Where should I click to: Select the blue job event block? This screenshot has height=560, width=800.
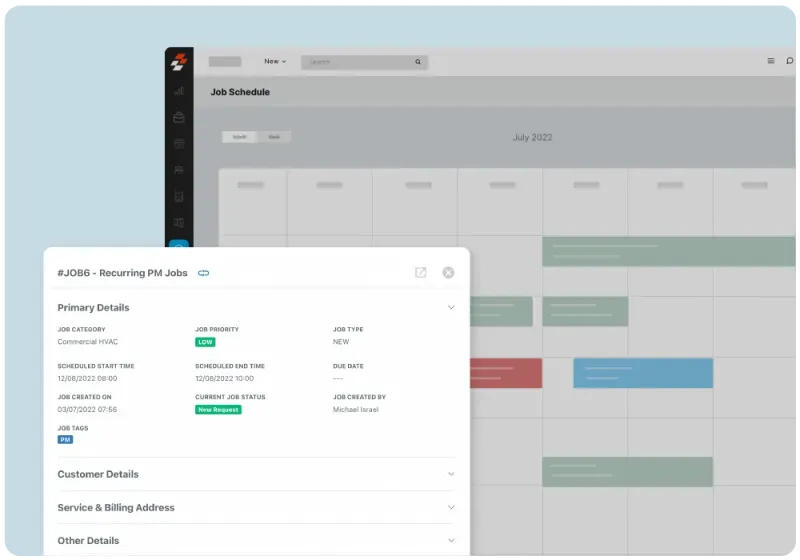[642, 373]
